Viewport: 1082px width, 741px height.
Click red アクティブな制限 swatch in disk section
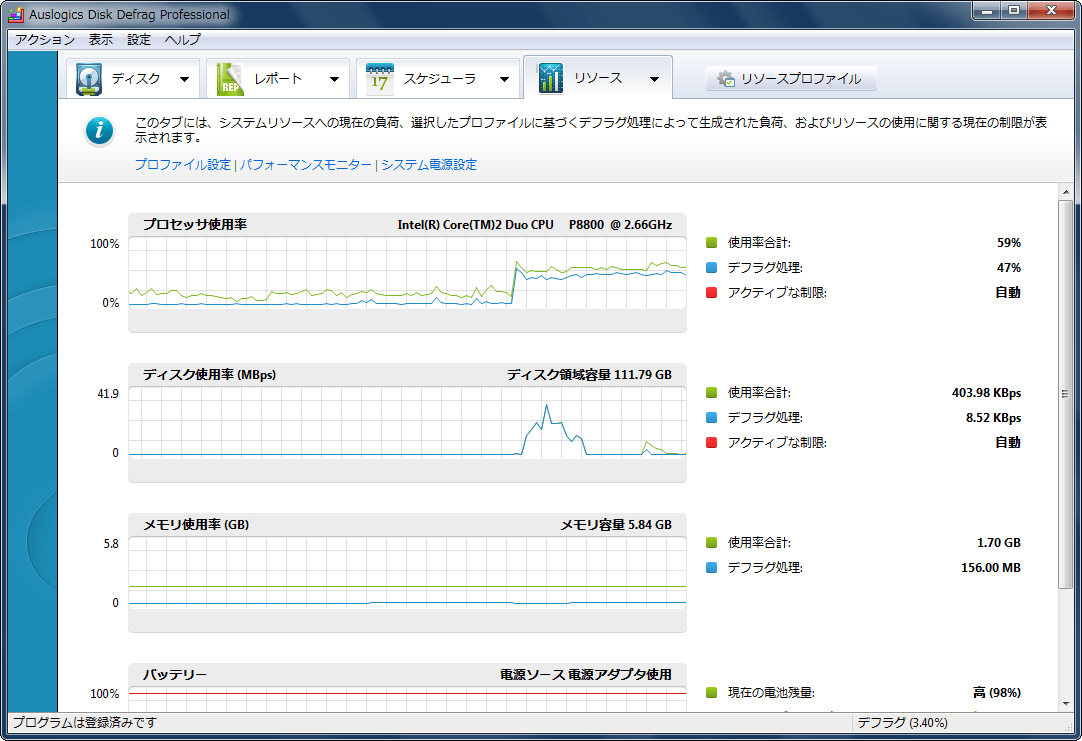point(712,442)
